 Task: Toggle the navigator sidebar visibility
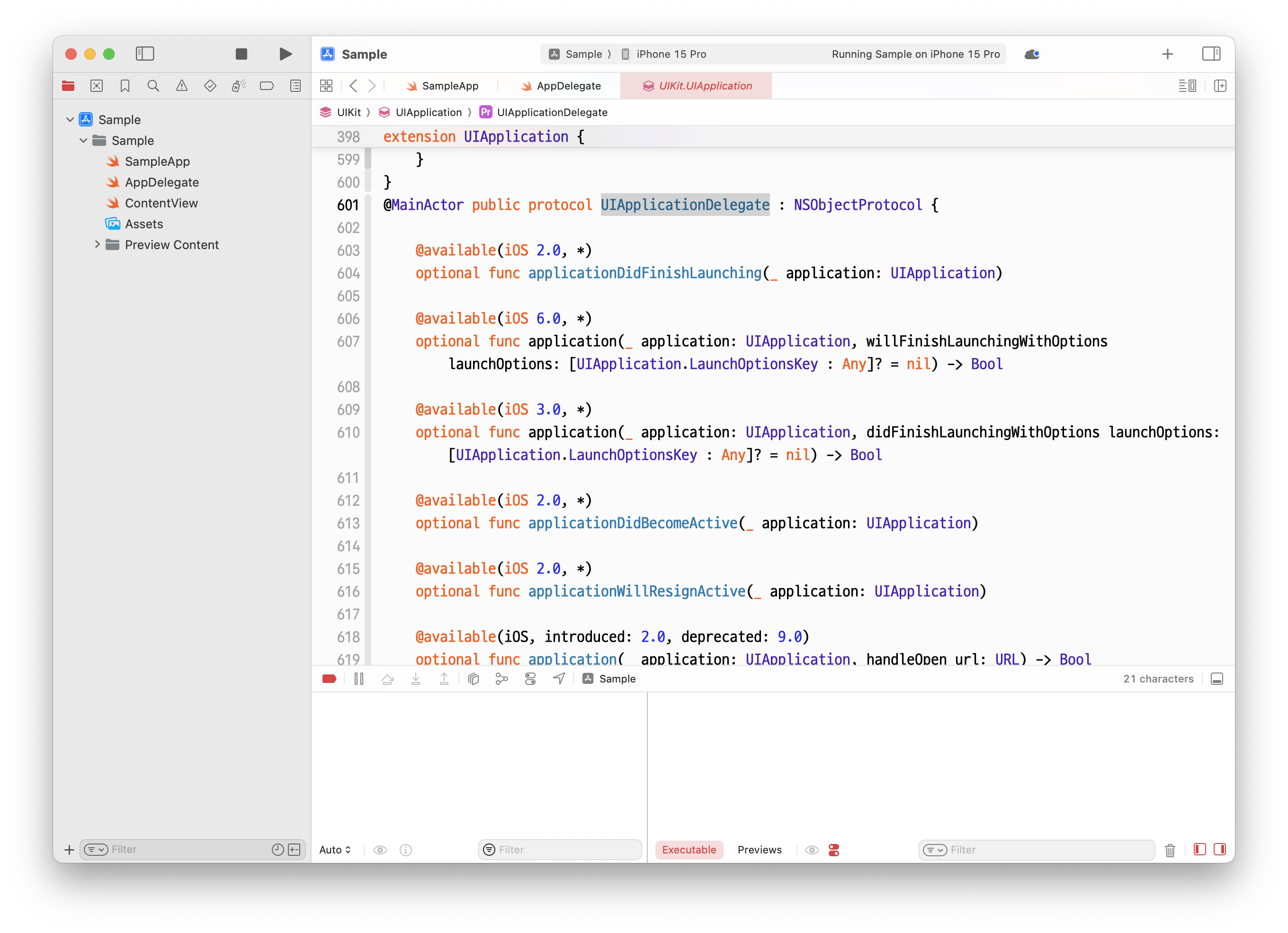pos(145,54)
